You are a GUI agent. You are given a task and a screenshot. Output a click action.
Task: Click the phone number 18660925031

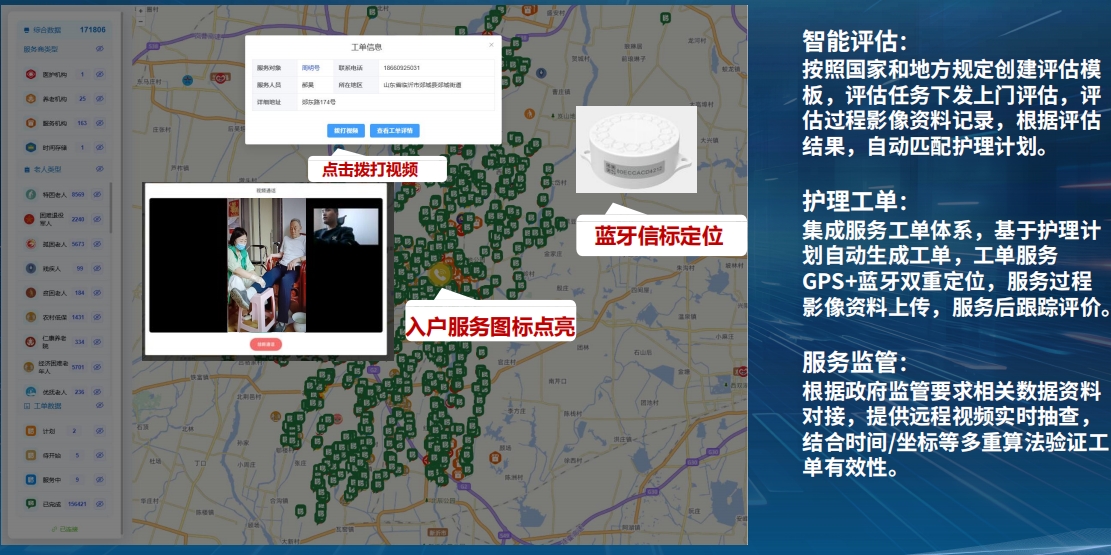pyautogui.click(x=402, y=68)
